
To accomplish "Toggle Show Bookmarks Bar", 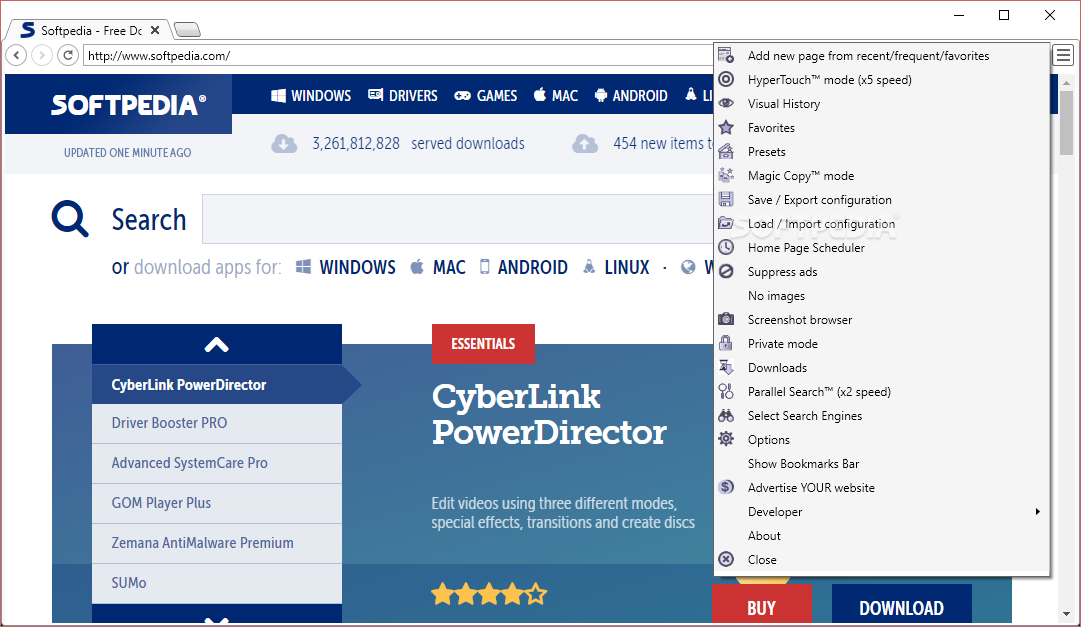I will click(x=882, y=464).
